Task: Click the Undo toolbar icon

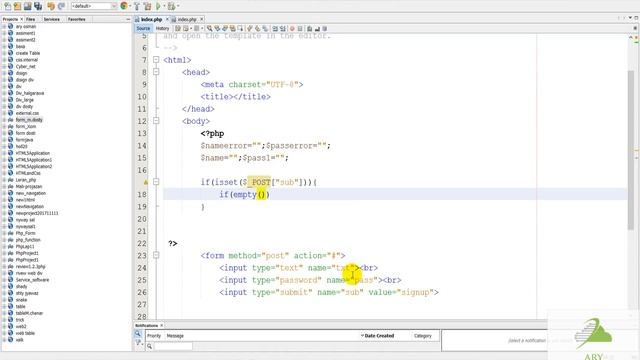Action: tap(51, 6)
